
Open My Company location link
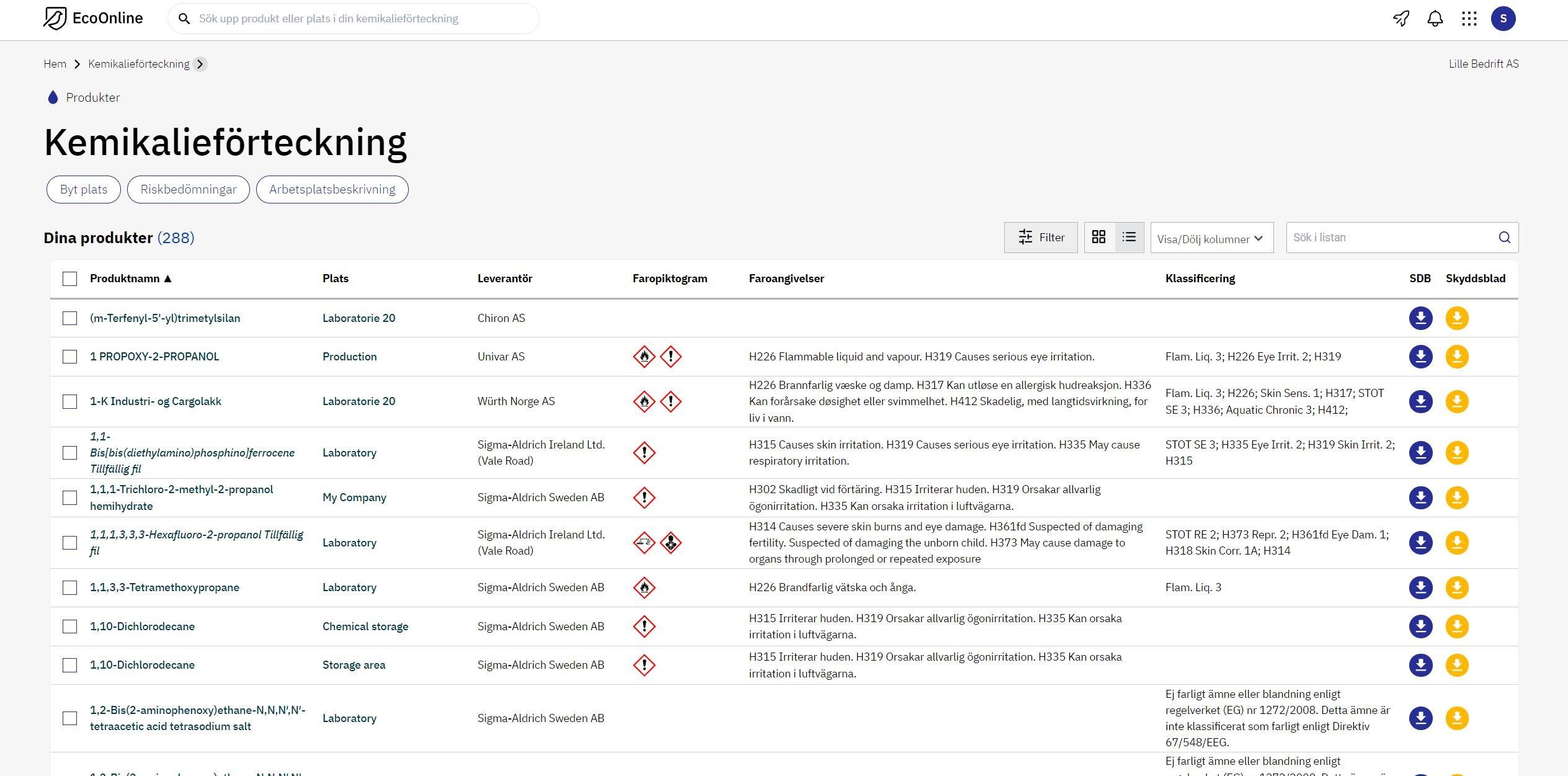pos(354,497)
